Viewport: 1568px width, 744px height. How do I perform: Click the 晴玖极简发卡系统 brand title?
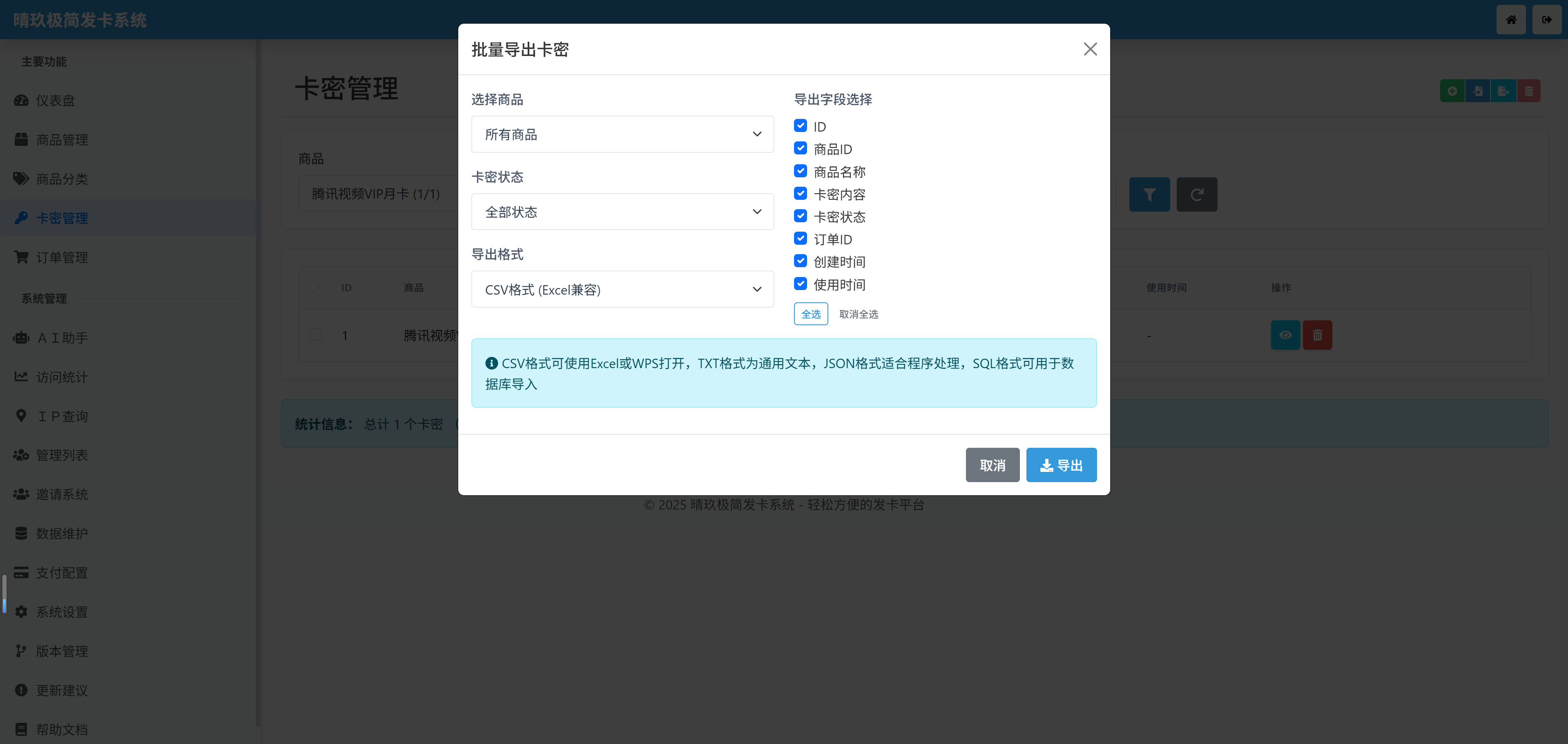tap(80, 20)
